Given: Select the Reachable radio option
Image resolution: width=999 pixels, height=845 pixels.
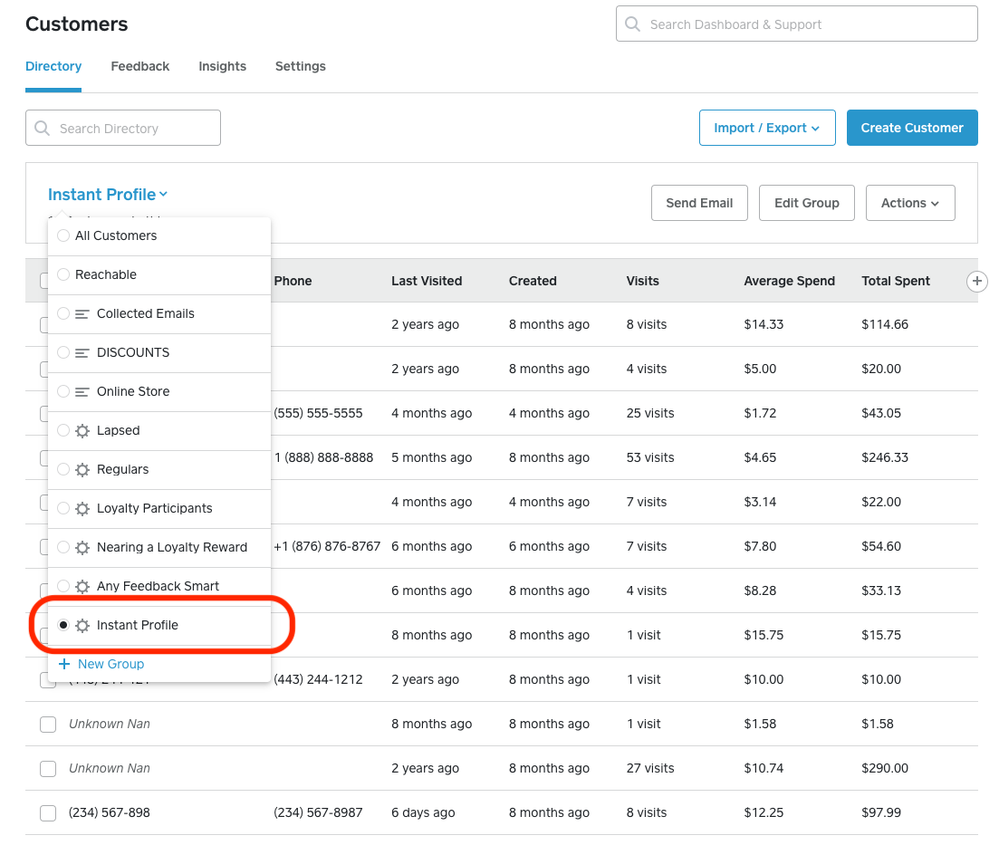Looking at the screenshot, I should coord(63,275).
